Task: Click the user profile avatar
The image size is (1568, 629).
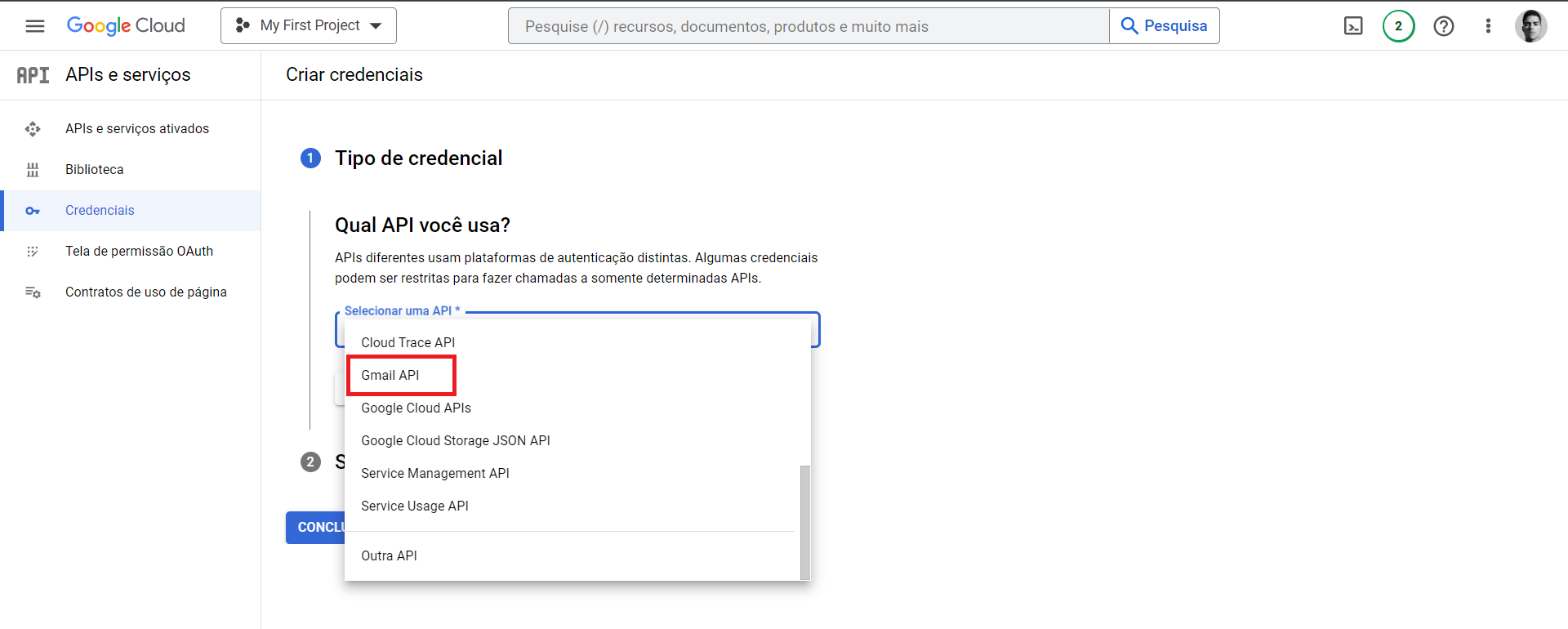Action: click(1530, 26)
